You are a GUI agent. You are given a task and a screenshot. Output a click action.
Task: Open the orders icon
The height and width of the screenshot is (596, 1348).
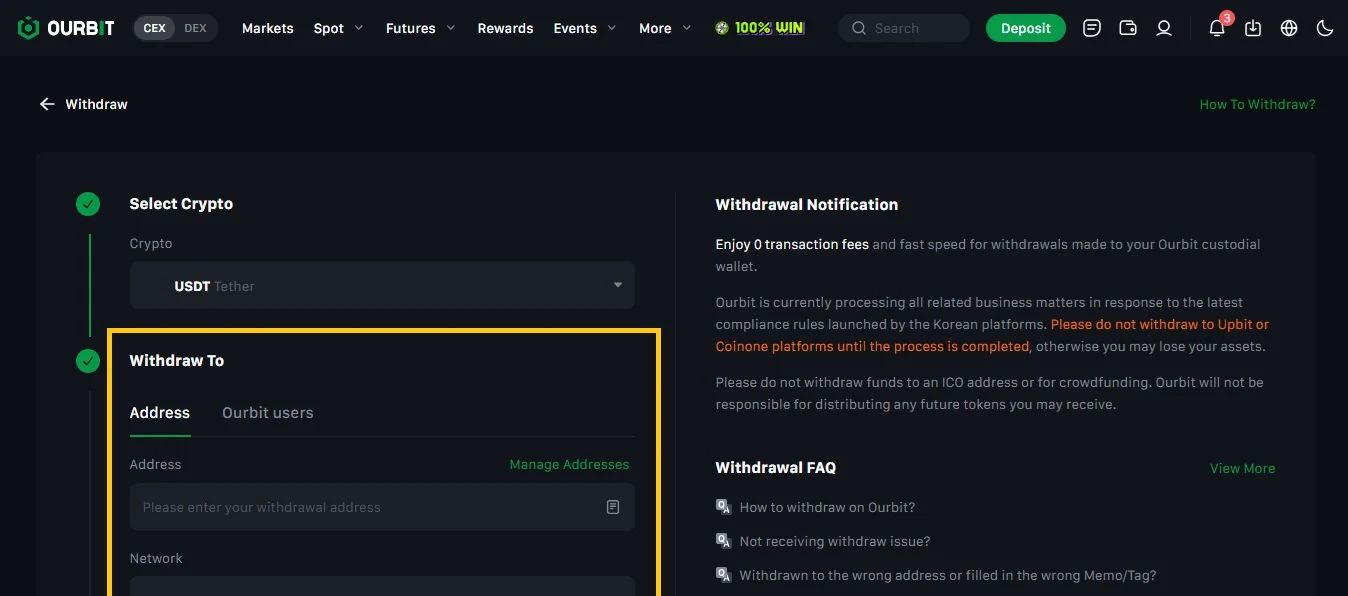[1092, 28]
